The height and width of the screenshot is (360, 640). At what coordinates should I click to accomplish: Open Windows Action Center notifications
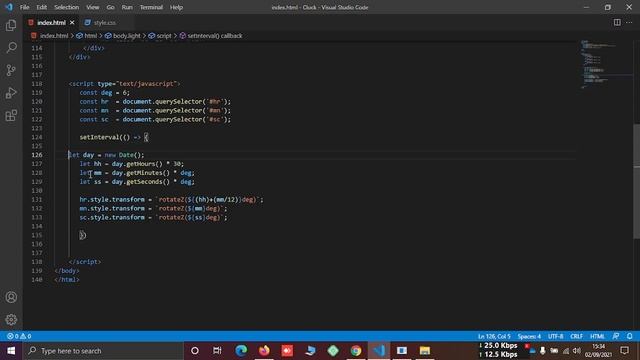point(624,351)
